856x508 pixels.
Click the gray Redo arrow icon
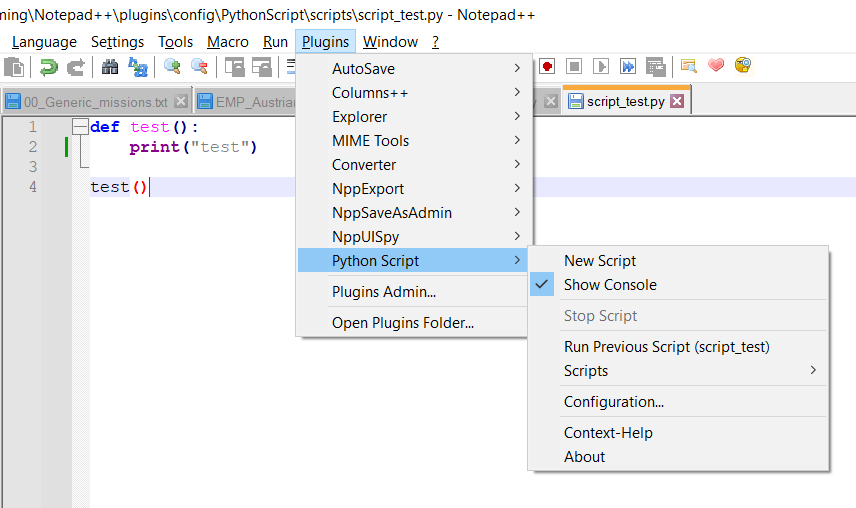[75, 67]
